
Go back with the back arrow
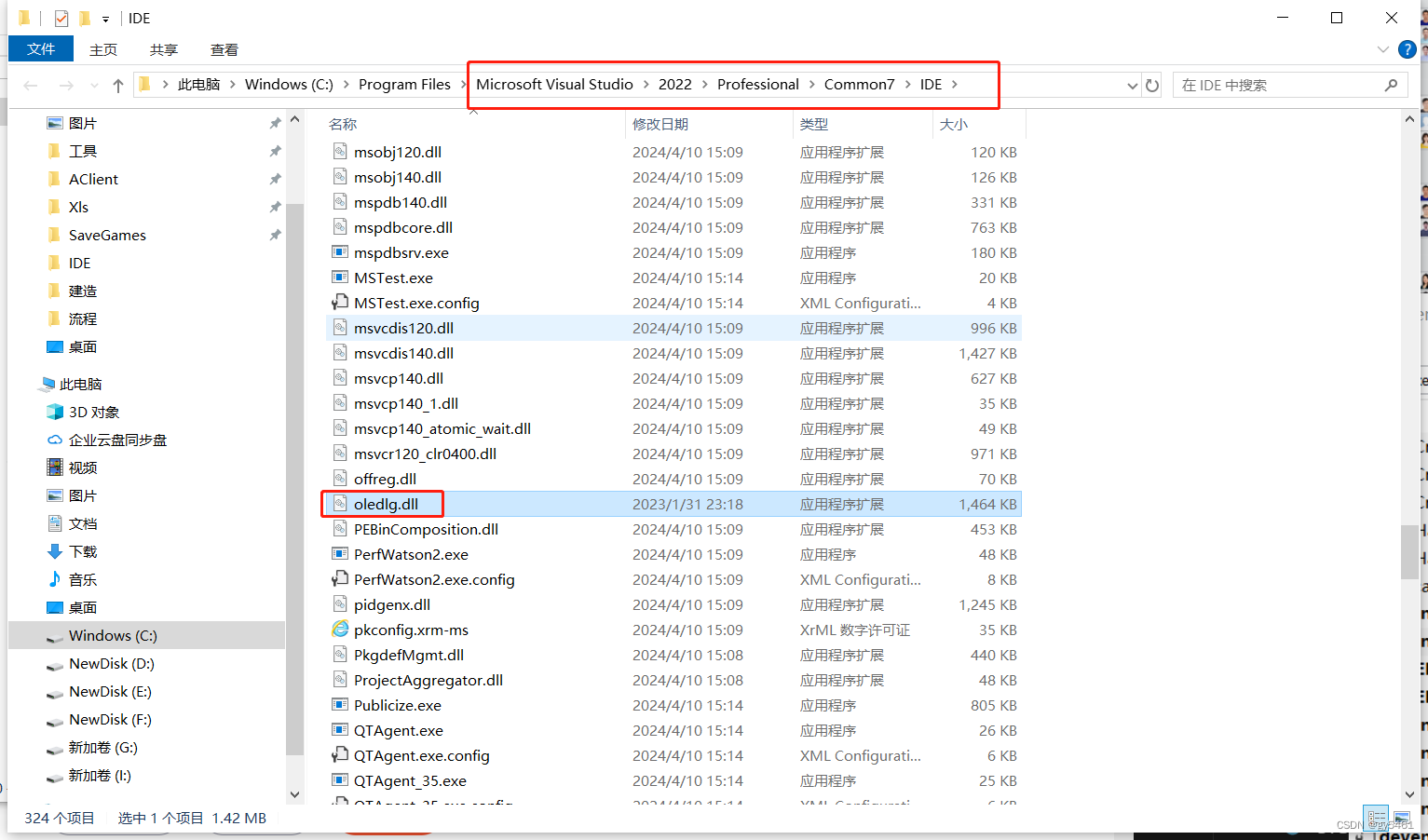click(x=31, y=85)
